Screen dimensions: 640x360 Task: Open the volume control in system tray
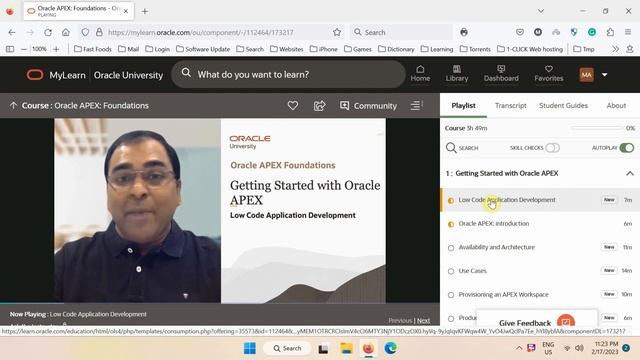coord(579,348)
